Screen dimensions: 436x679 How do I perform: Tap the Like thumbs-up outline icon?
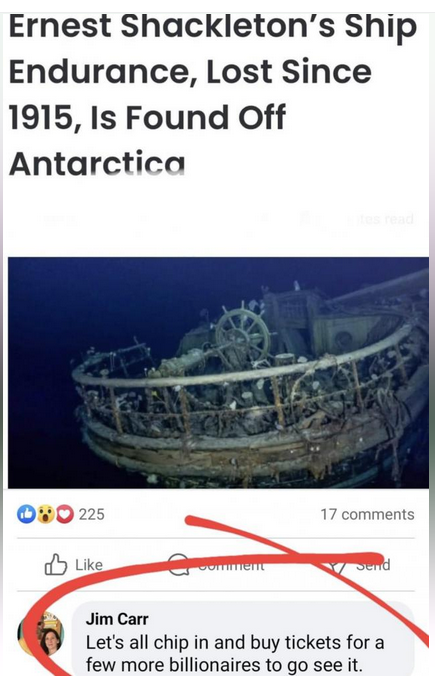click(x=56, y=564)
